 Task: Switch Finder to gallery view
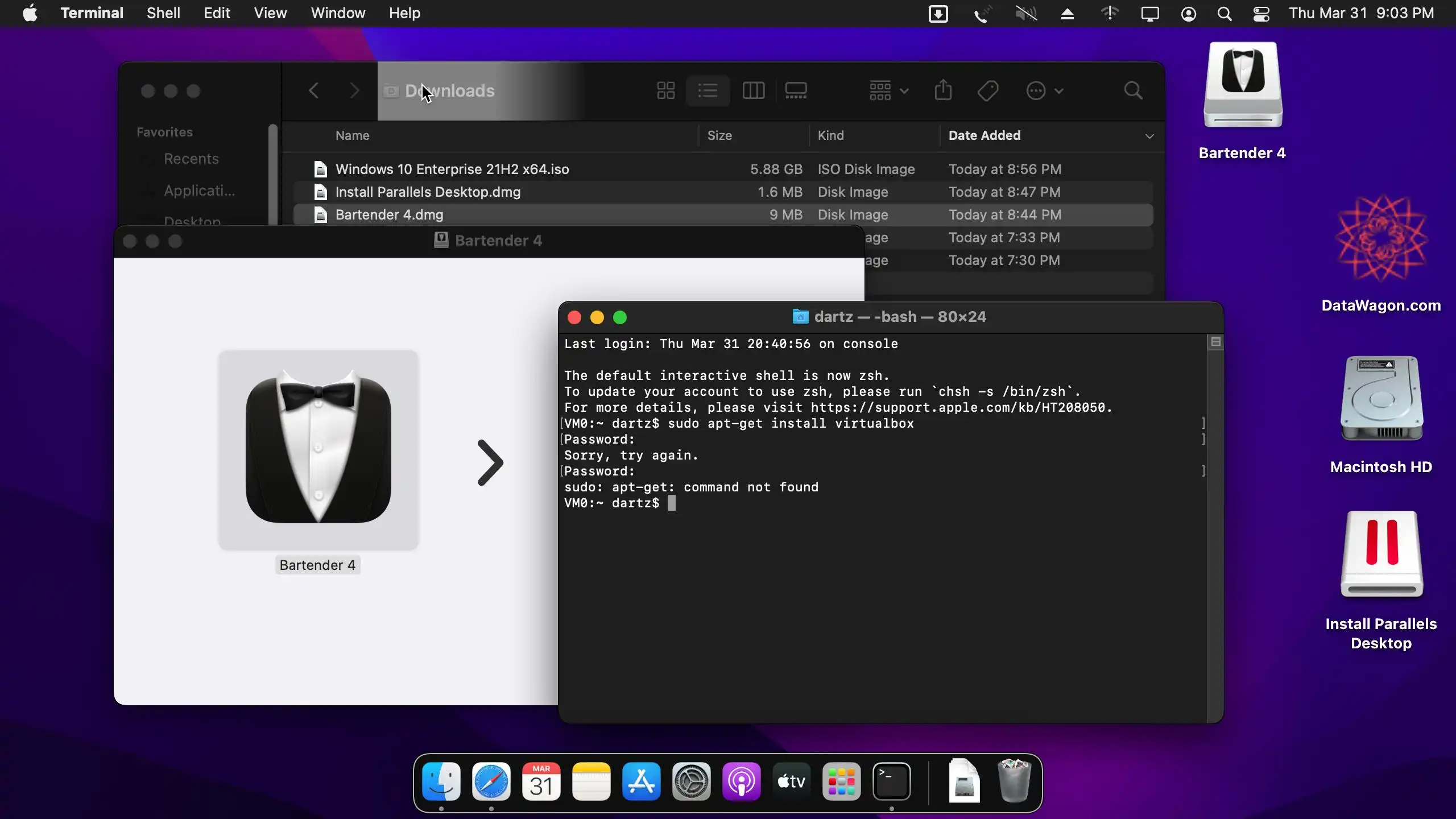tap(796, 90)
